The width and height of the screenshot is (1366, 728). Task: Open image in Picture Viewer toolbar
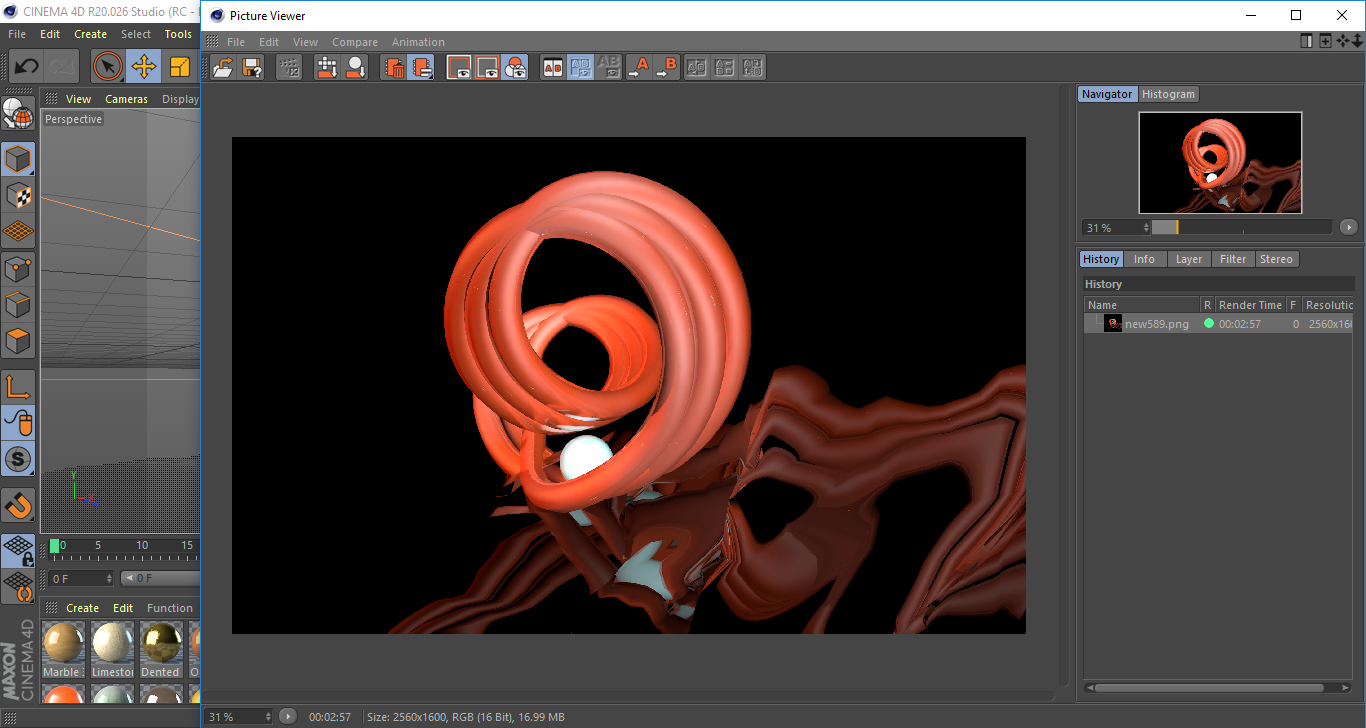point(224,67)
